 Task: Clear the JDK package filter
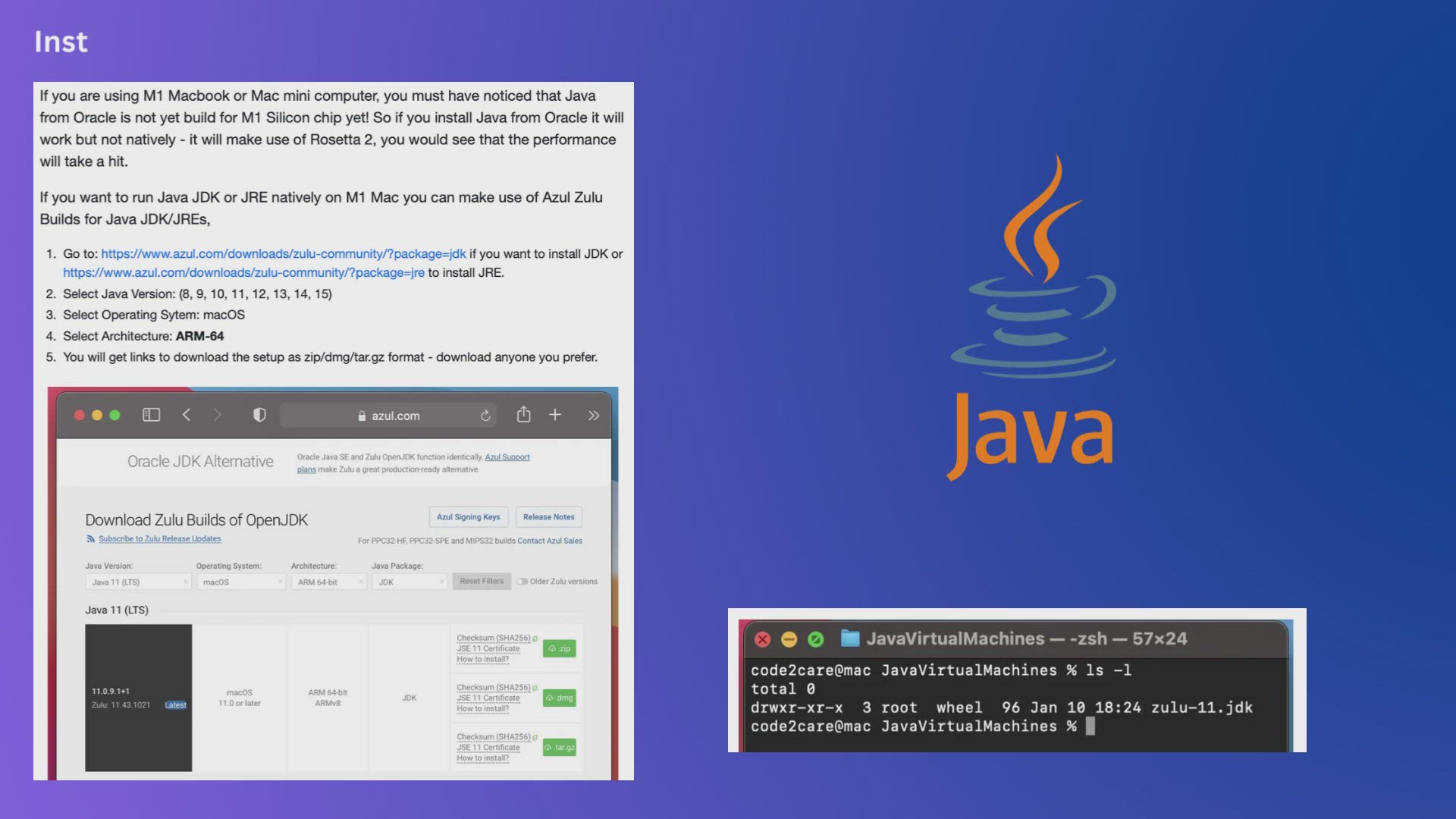[x=441, y=582]
